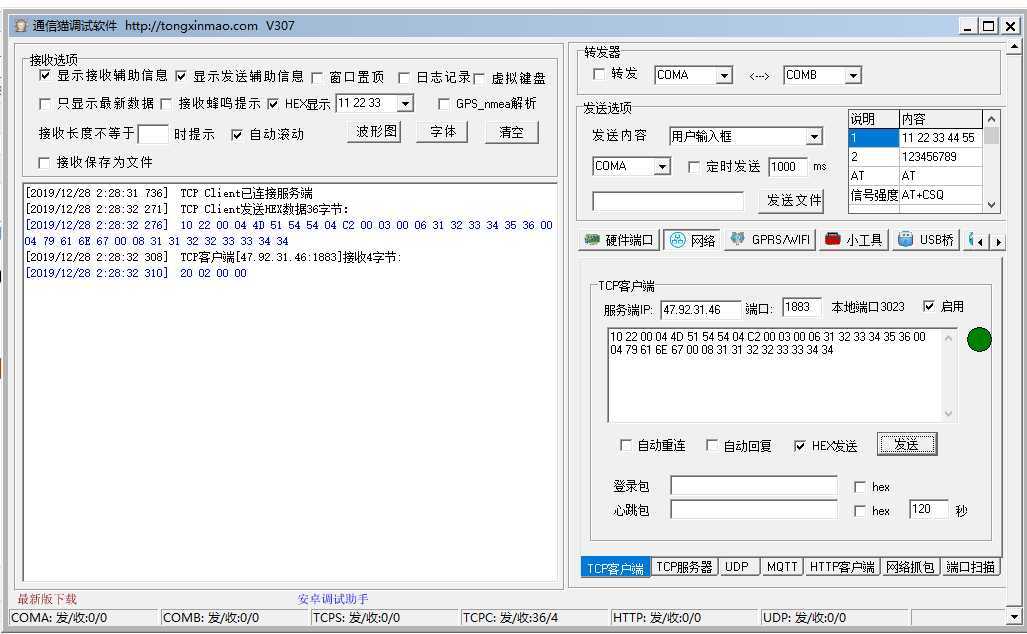This screenshot has height=634, width=1027.
Task: Click 端口 1883 input field
Action: click(802, 307)
